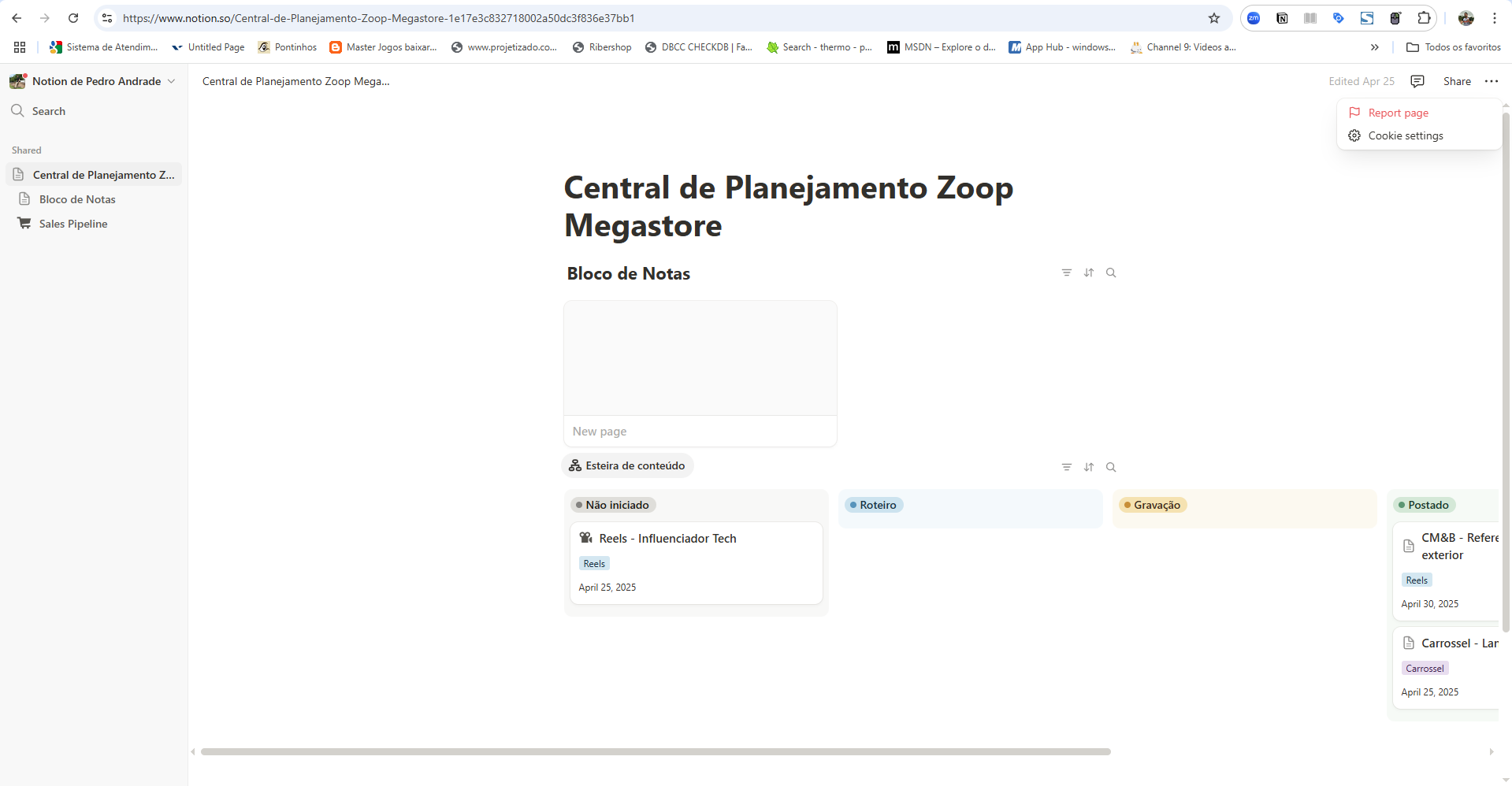Search within the Esteira de conteúdo board
The width and height of the screenshot is (1512, 786).
coord(1111,467)
